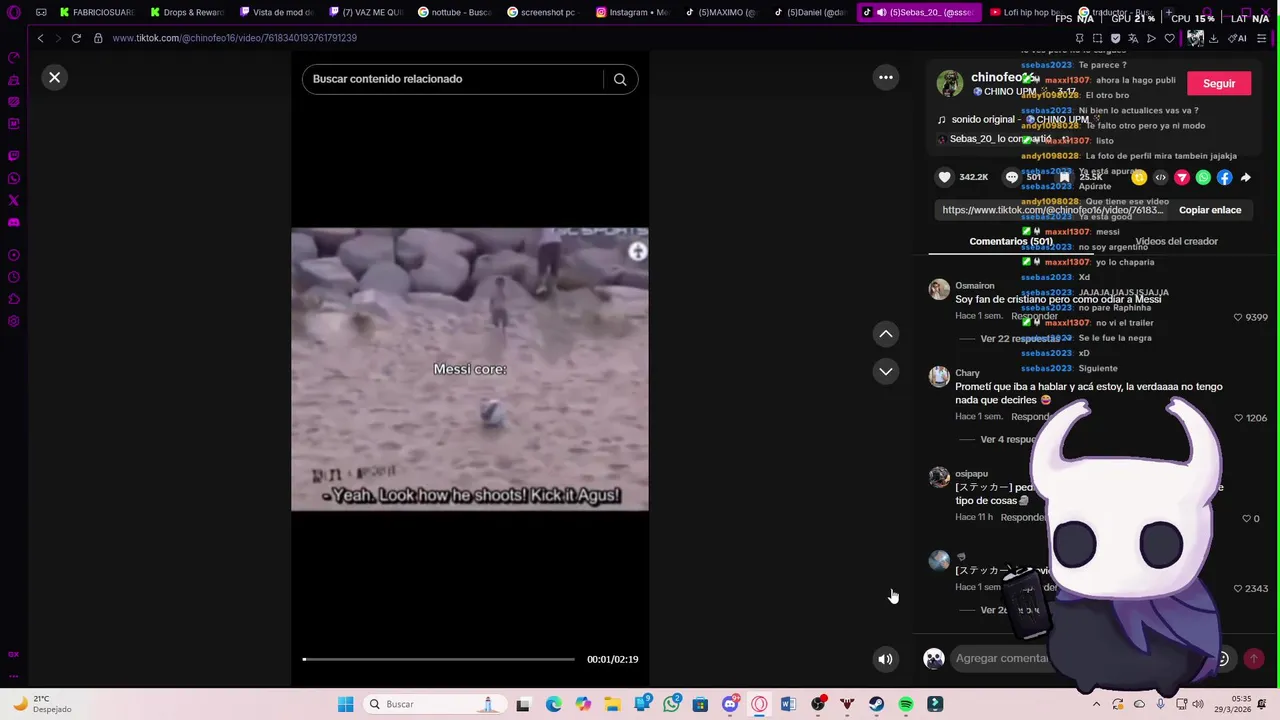Open File Explorer from taskbar
The height and width of the screenshot is (720, 1280).
[612, 704]
